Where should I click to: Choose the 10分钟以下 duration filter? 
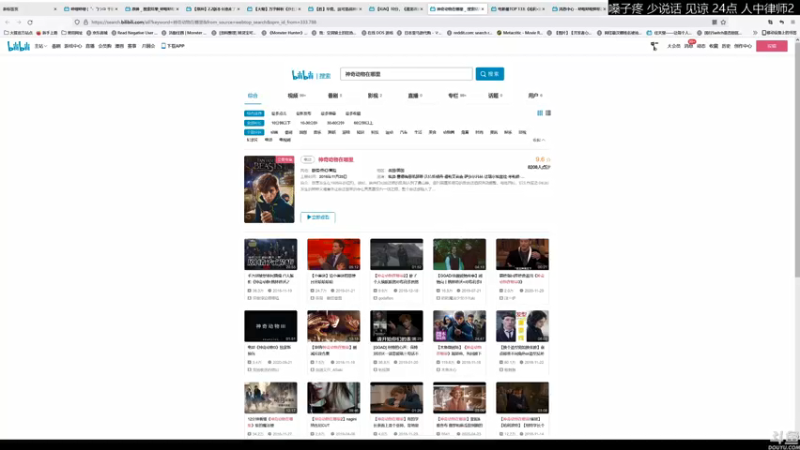point(281,123)
